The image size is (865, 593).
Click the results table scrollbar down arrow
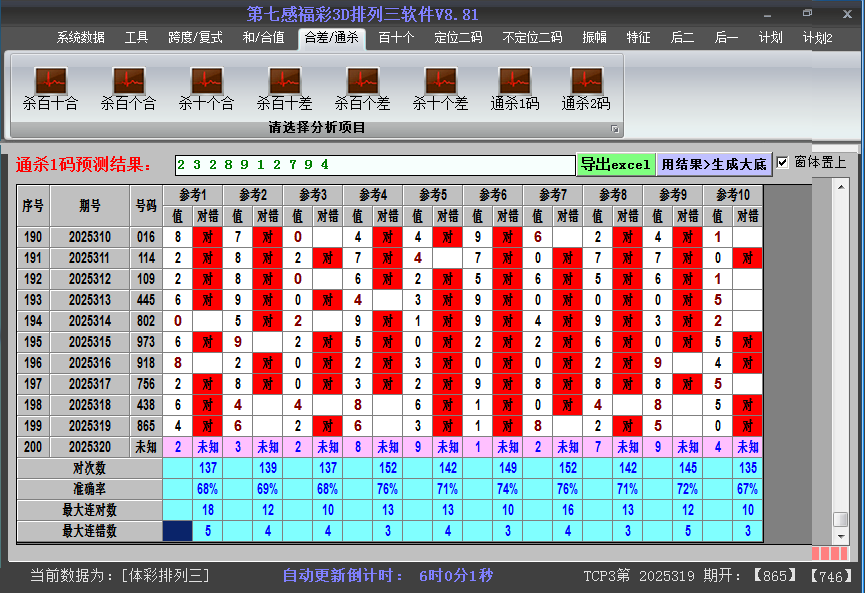tap(841, 535)
